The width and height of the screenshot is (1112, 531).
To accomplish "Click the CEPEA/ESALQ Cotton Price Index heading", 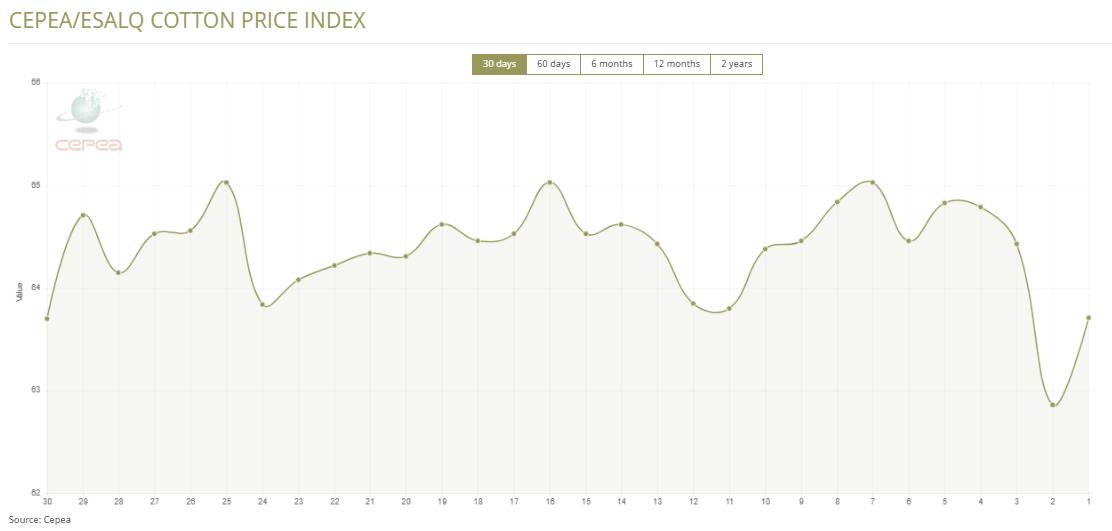I will tap(187, 20).
